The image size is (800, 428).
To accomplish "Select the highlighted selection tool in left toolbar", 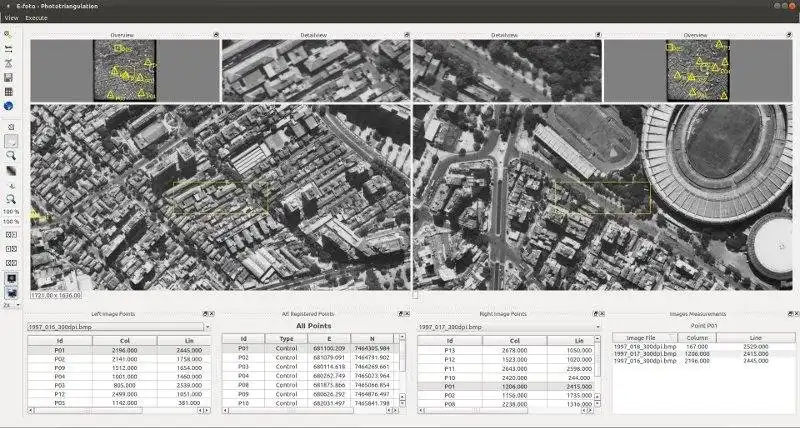I will click(11, 141).
